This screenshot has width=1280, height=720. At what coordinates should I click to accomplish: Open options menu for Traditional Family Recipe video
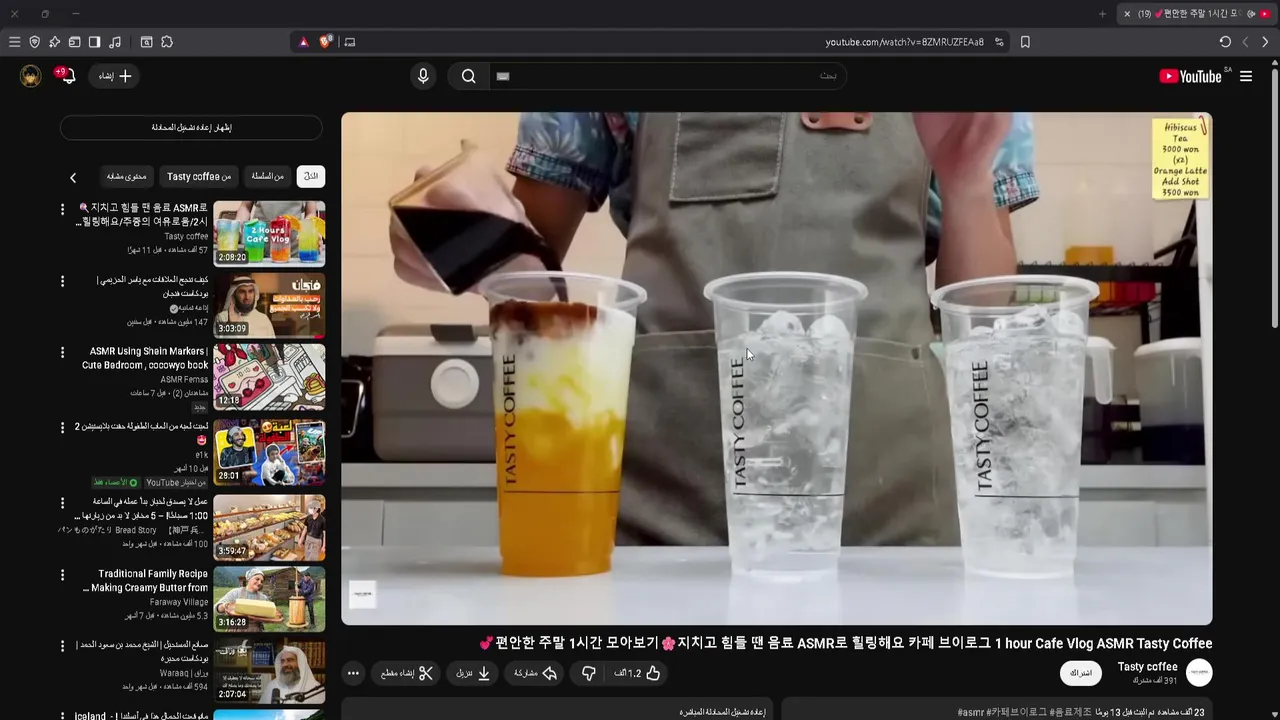click(x=62, y=575)
